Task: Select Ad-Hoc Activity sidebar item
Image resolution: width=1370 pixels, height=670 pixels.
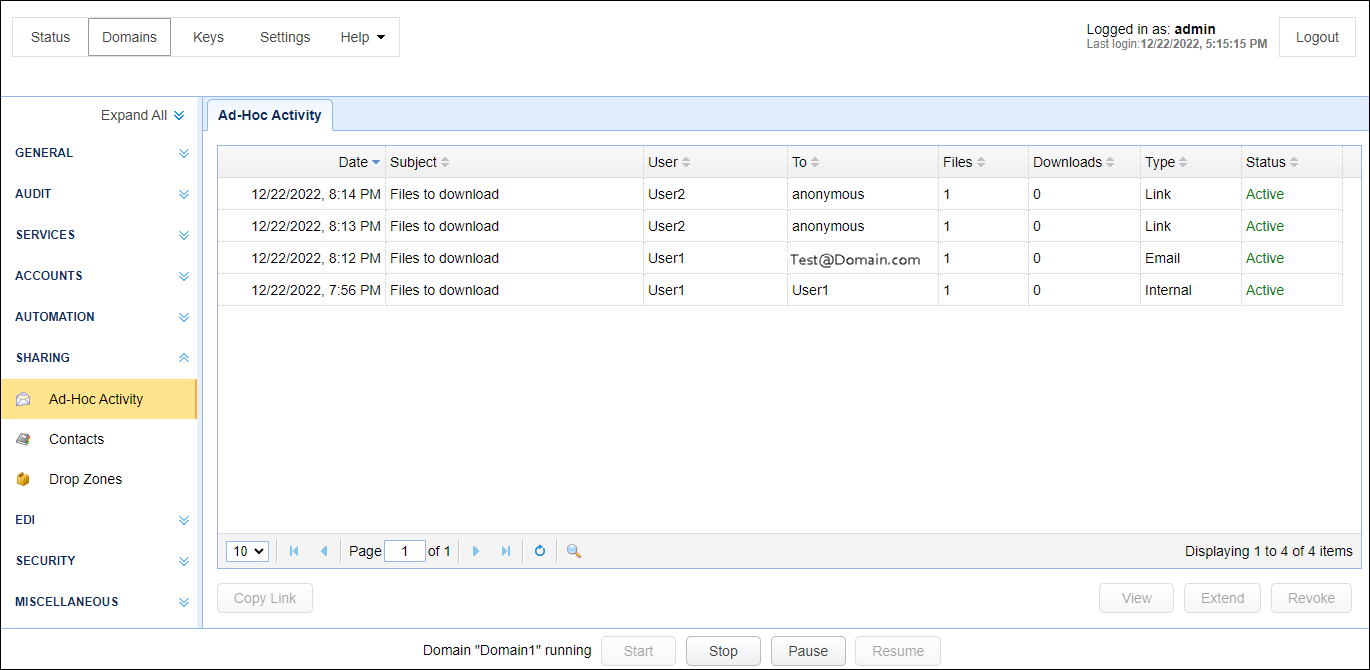Action: coord(99,399)
